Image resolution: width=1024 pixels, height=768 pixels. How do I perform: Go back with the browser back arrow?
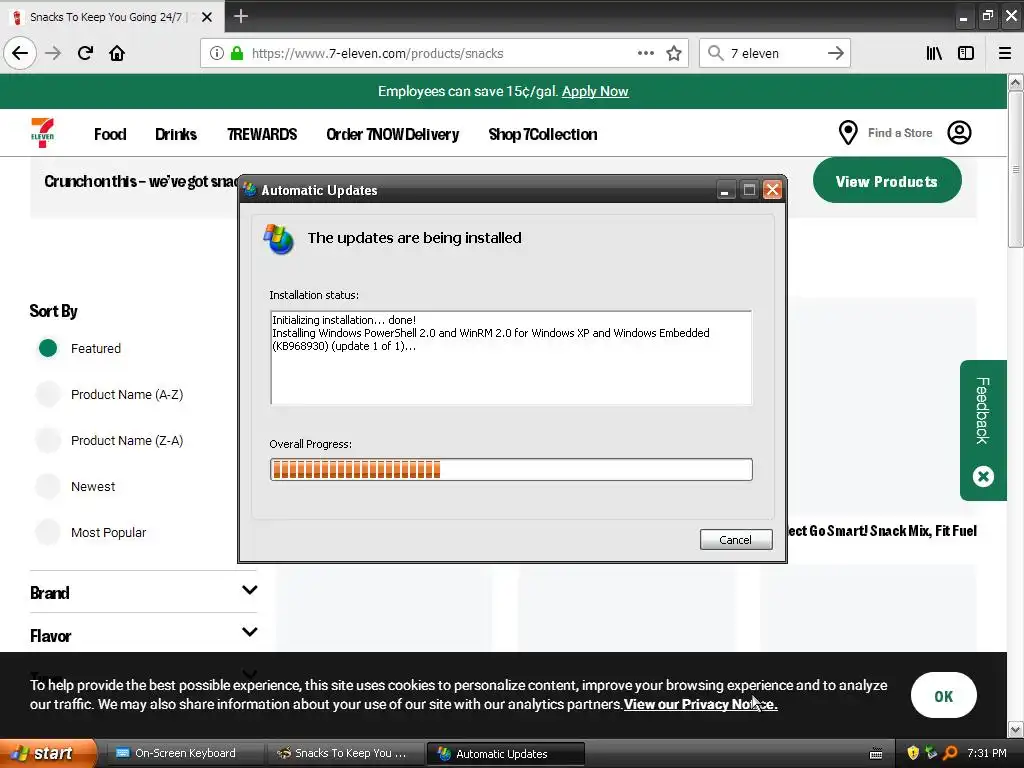pos(20,53)
